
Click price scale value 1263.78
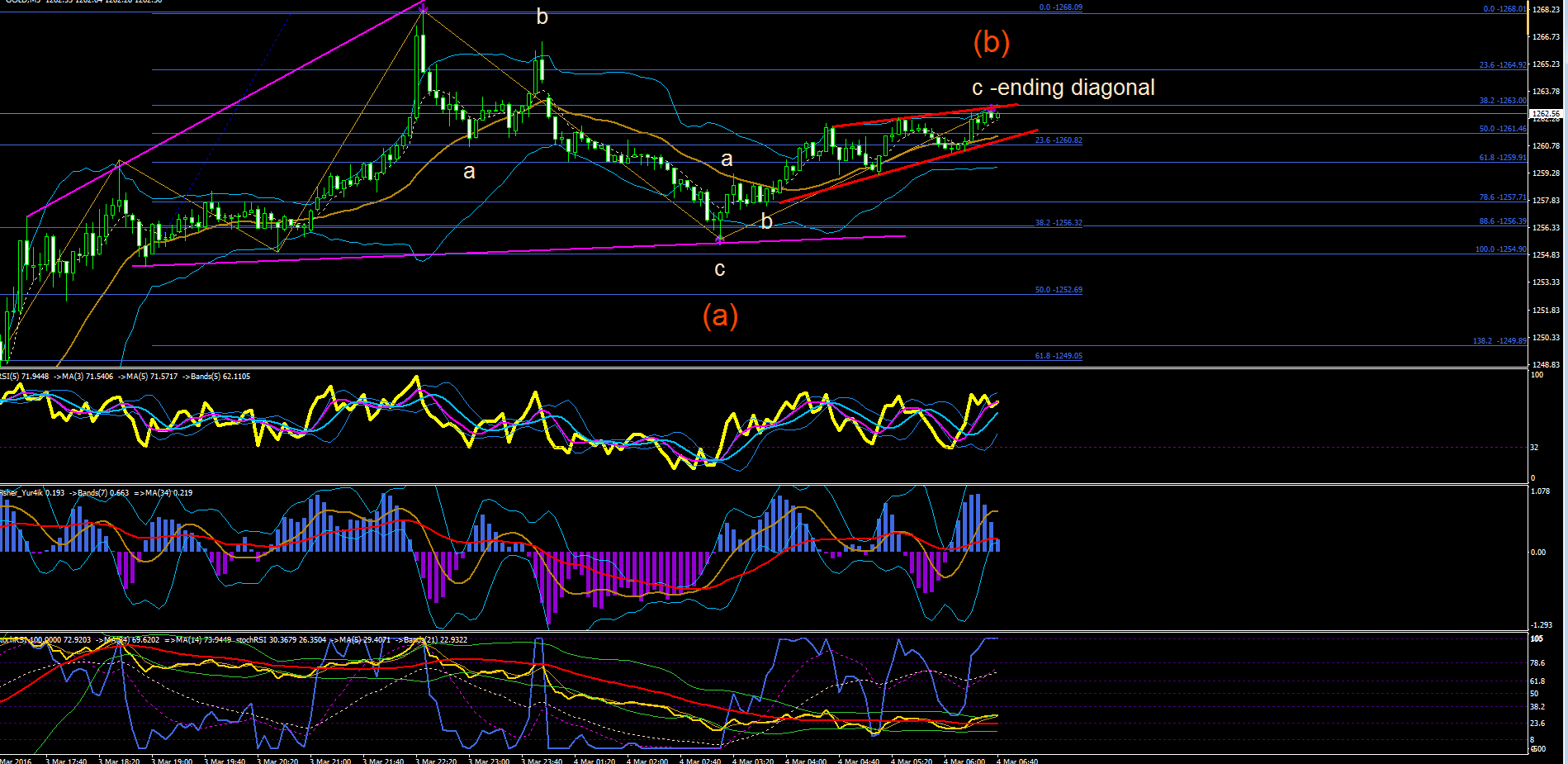1546,92
